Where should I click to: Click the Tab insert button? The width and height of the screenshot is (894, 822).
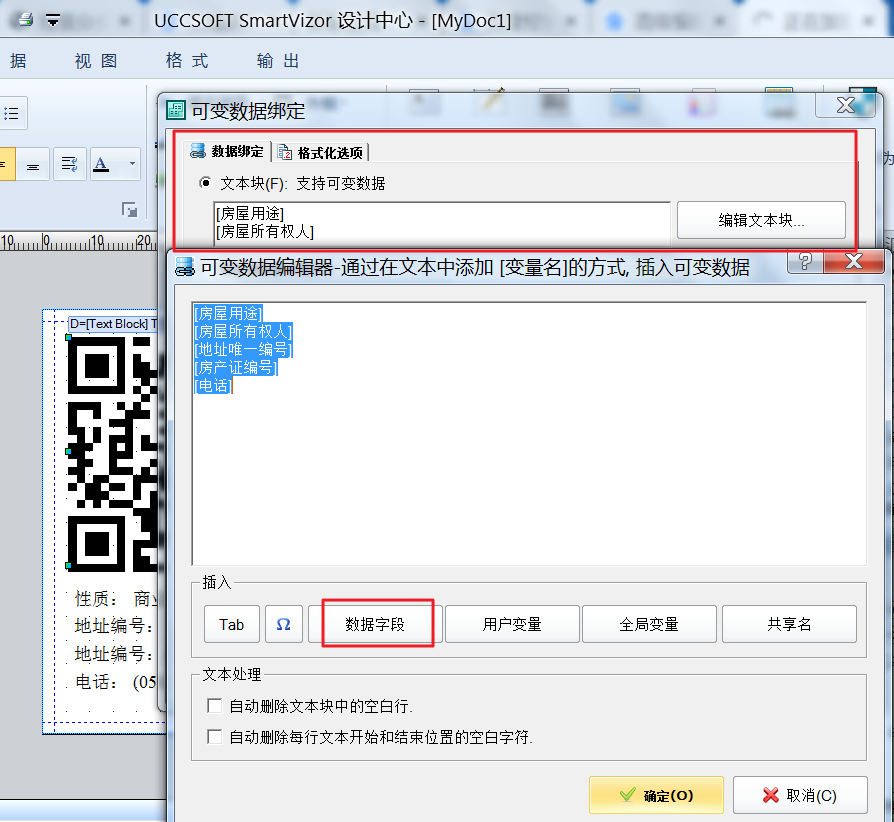[231, 624]
